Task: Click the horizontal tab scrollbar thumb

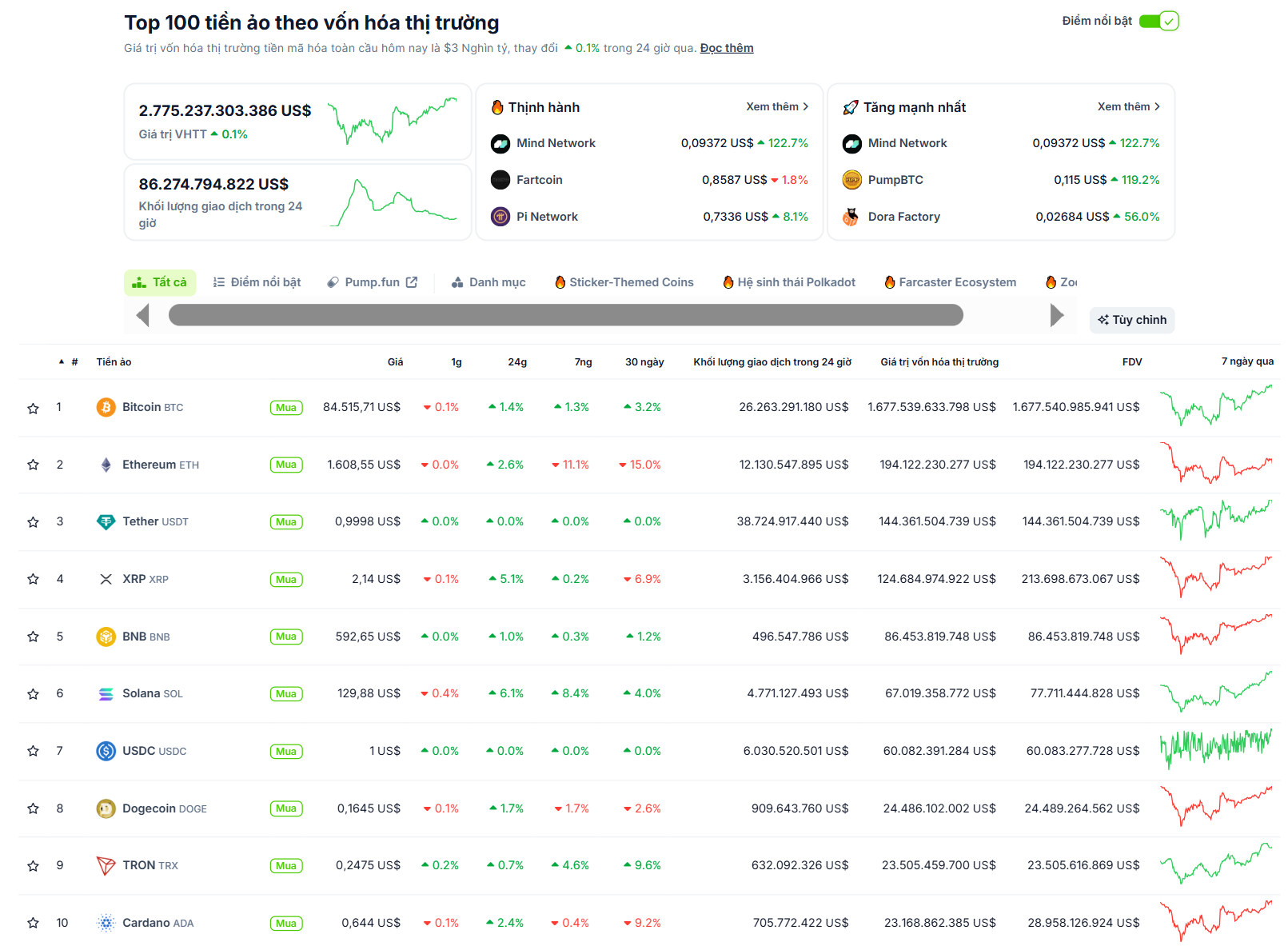Action: (566, 315)
